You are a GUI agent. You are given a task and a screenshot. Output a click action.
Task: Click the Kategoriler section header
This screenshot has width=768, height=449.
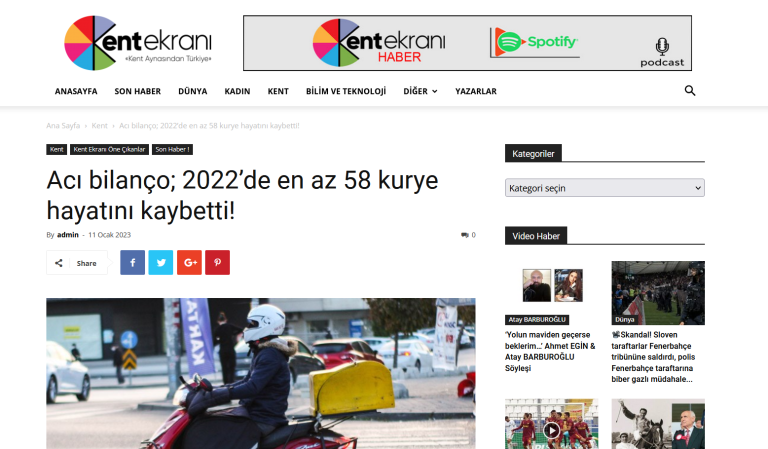click(533, 154)
